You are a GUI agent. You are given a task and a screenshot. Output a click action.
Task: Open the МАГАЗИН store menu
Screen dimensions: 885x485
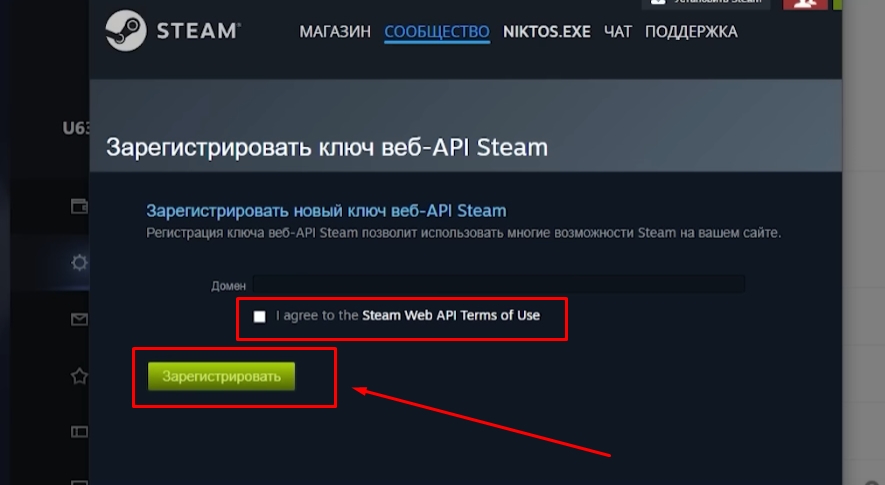pos(335,32)
